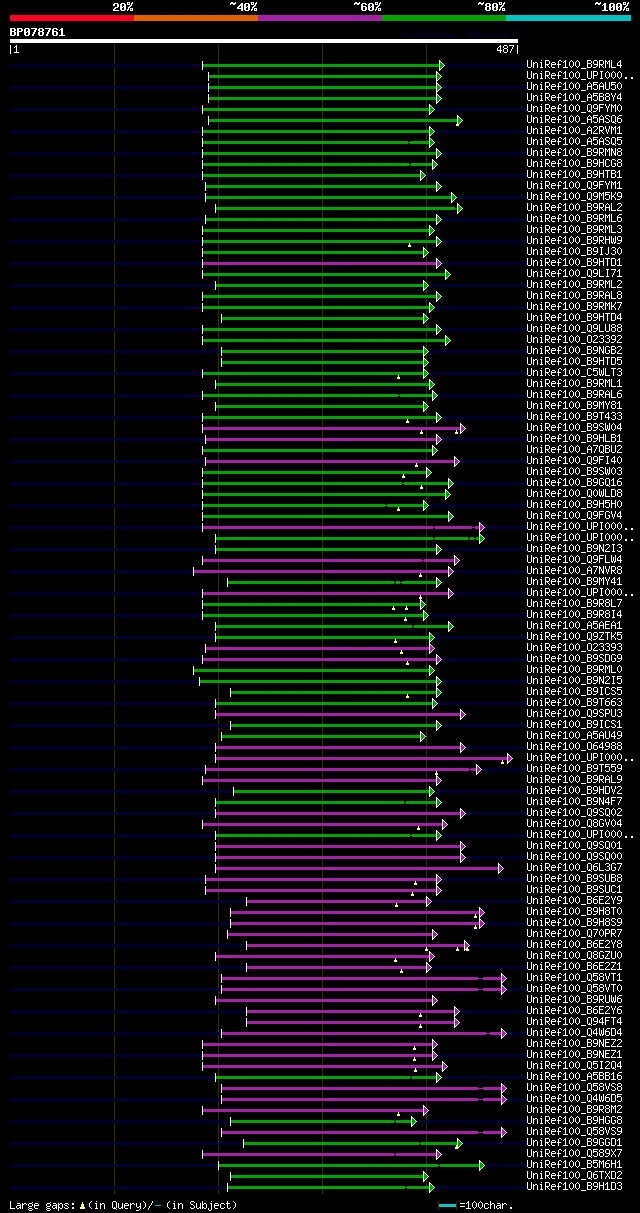Open hit UniRef100_B9N2I3

tap(574, 549)
